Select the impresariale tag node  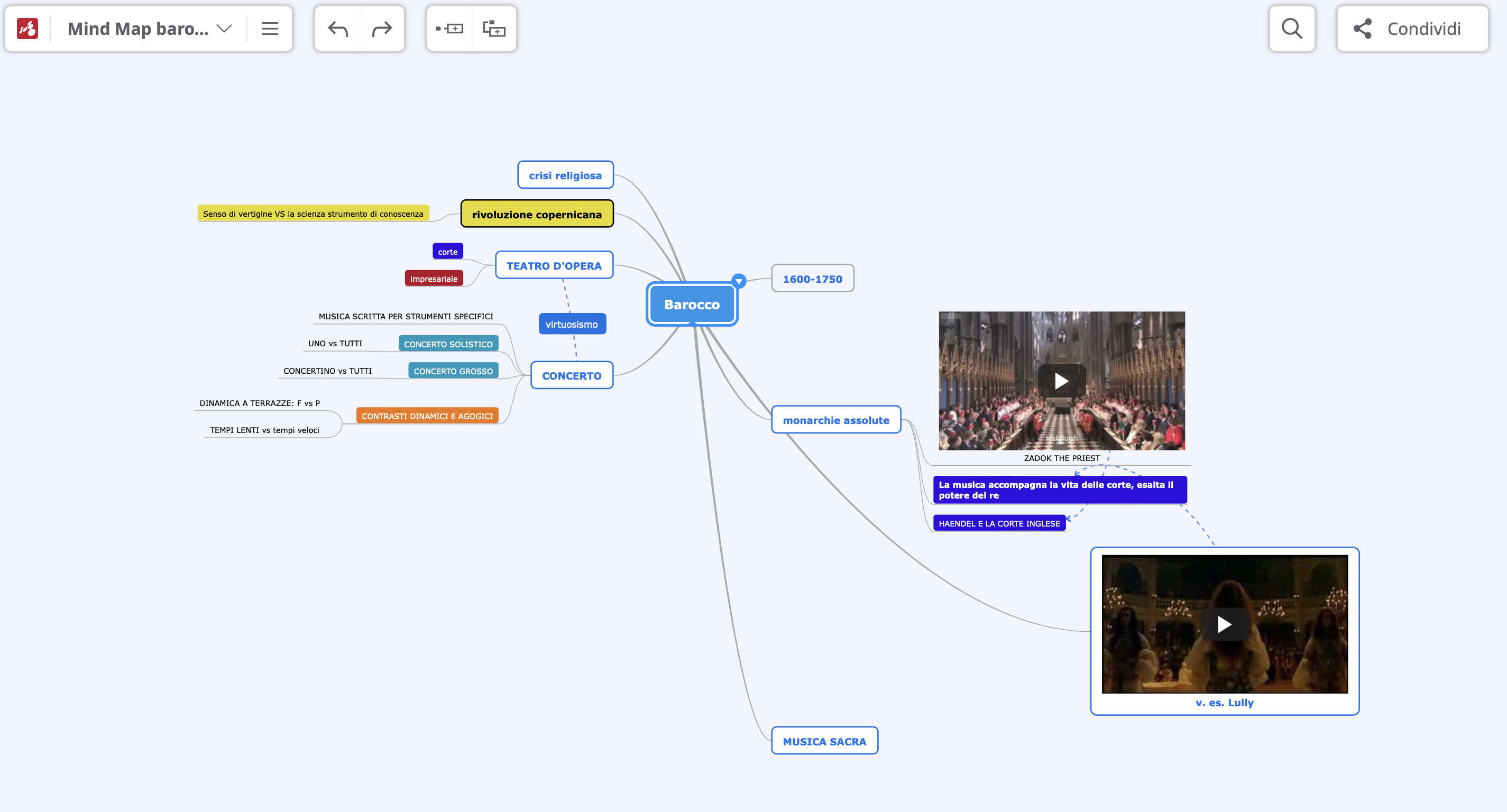434,279
